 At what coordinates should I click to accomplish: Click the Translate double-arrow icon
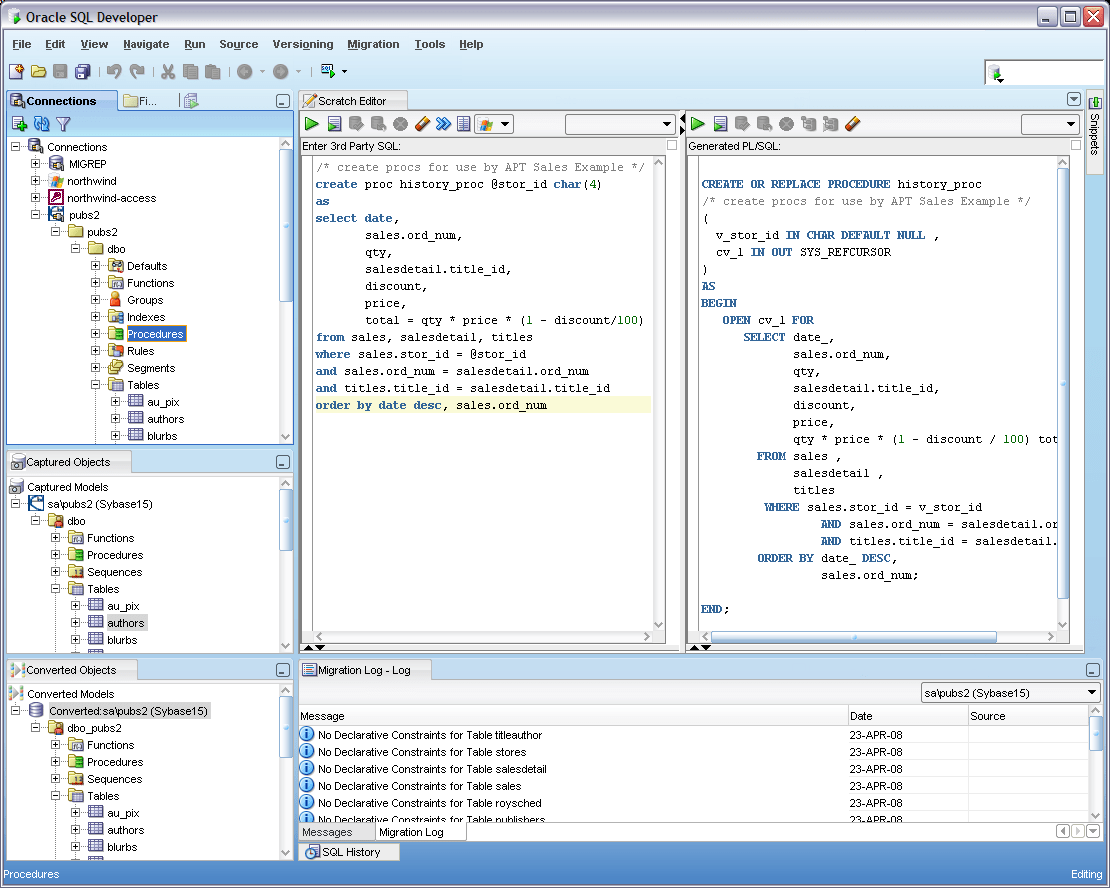[443, 122]
